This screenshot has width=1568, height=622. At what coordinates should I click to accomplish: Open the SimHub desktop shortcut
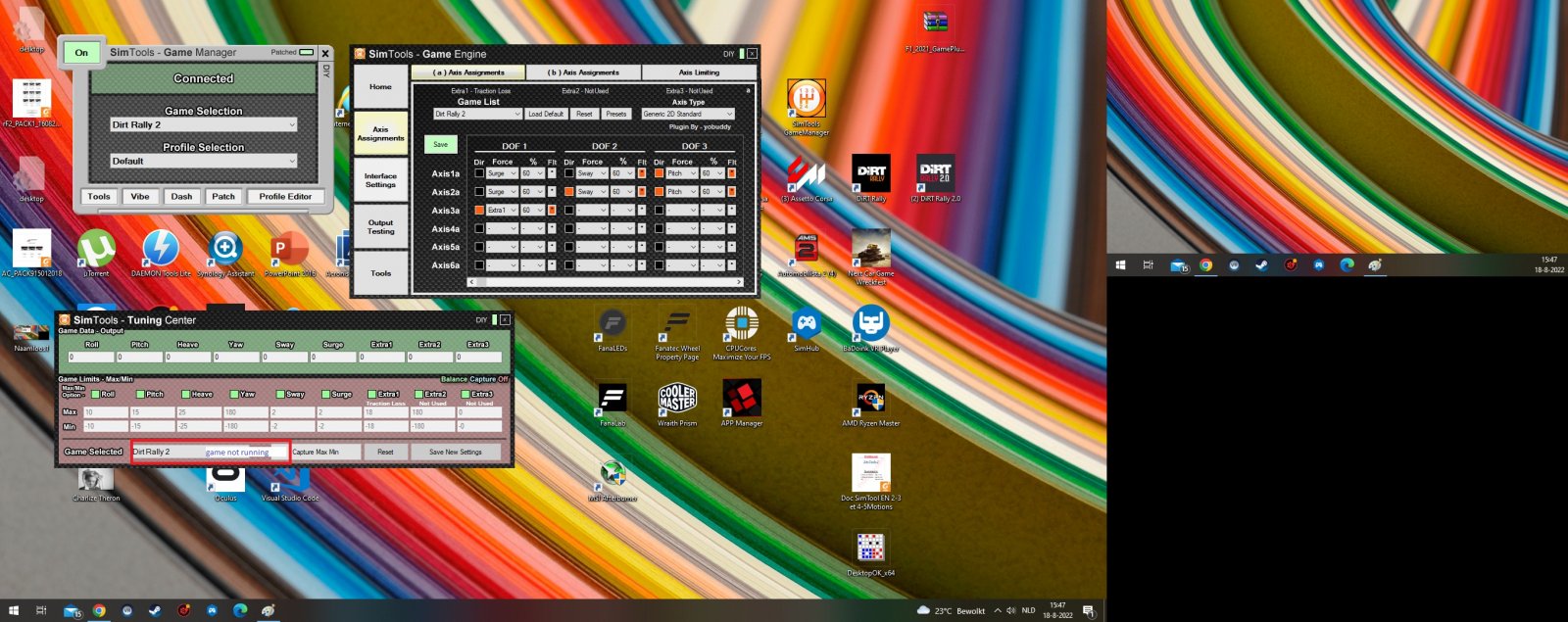pyautogui.click(x=807, y=324)
